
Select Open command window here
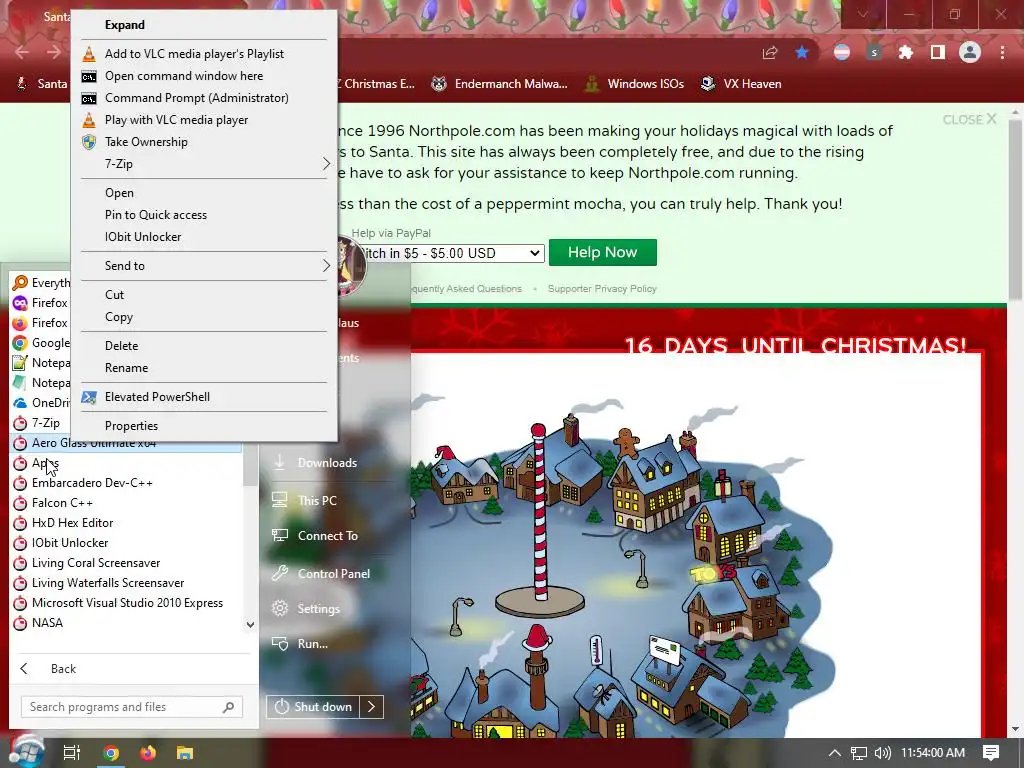(184, 76)
